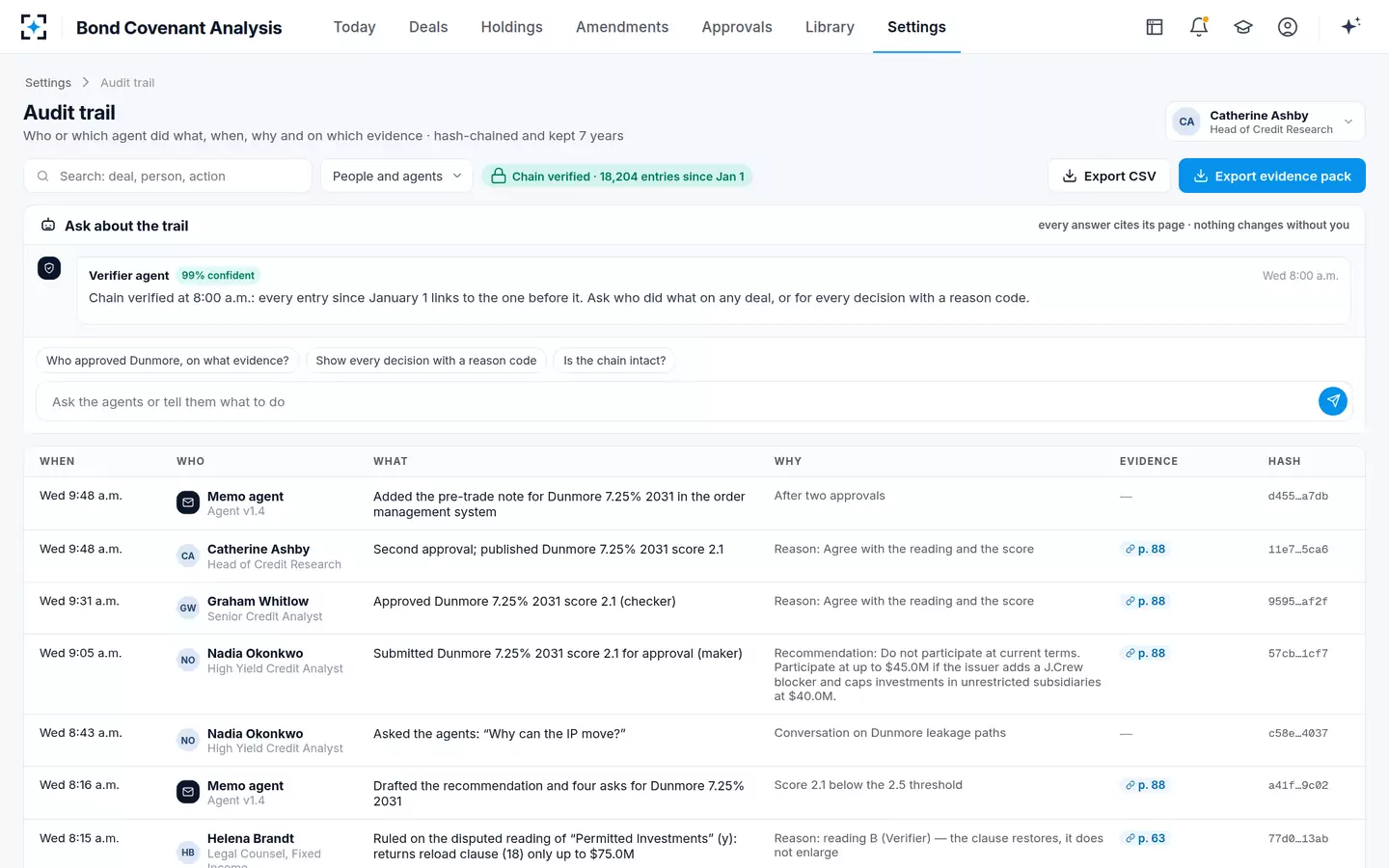Click the CA avatar in the Catherine Ashby row

click(188, 556)
